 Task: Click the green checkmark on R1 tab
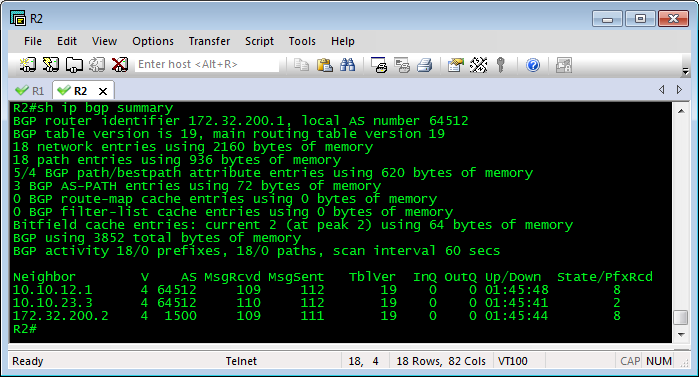(22, 90)
